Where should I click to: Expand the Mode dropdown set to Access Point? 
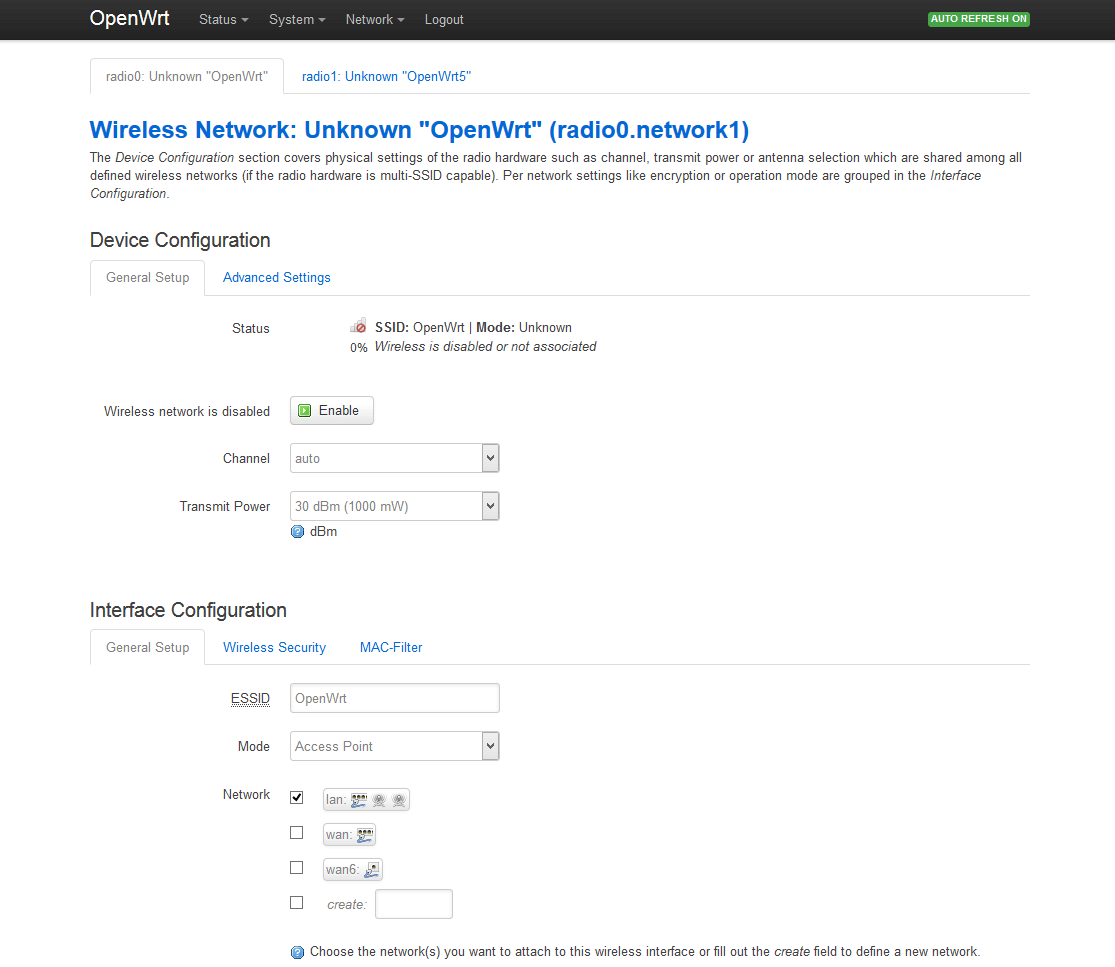394,746
